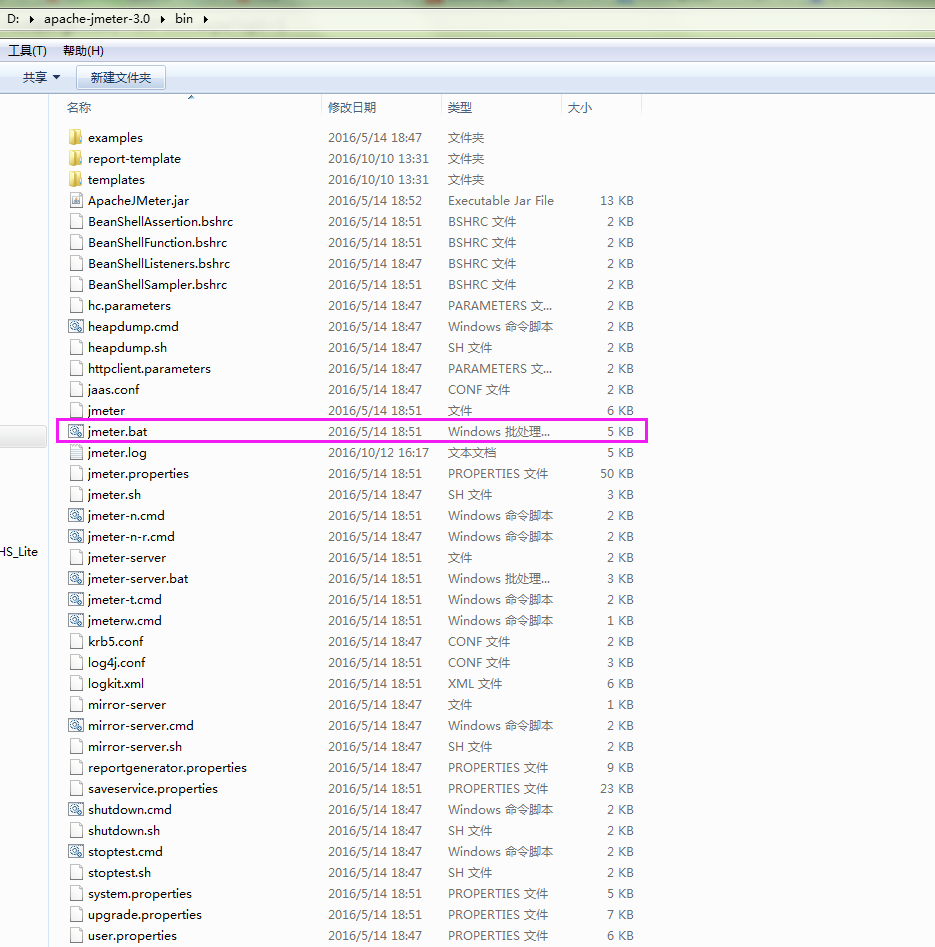Select the stoptest.sh file name
This screenshot has height=947, width=935.
point(120,873)
